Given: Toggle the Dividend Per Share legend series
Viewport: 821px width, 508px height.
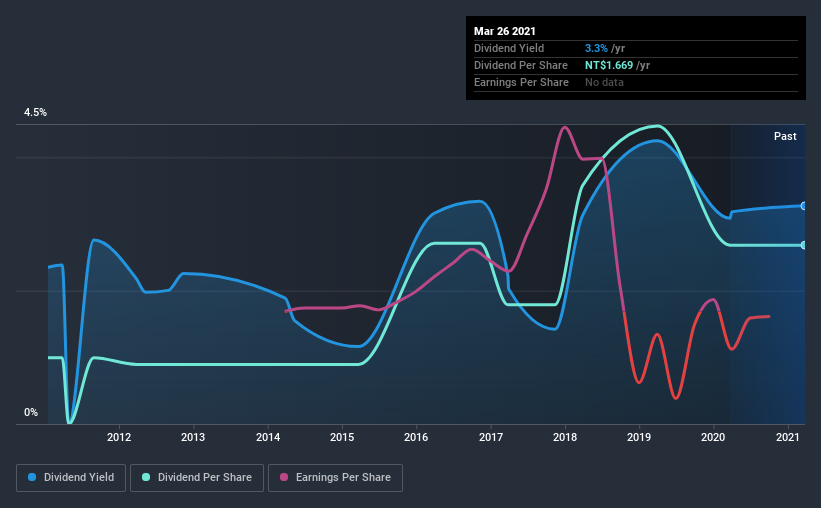Looking at the screenshot, I should point(197,478).
